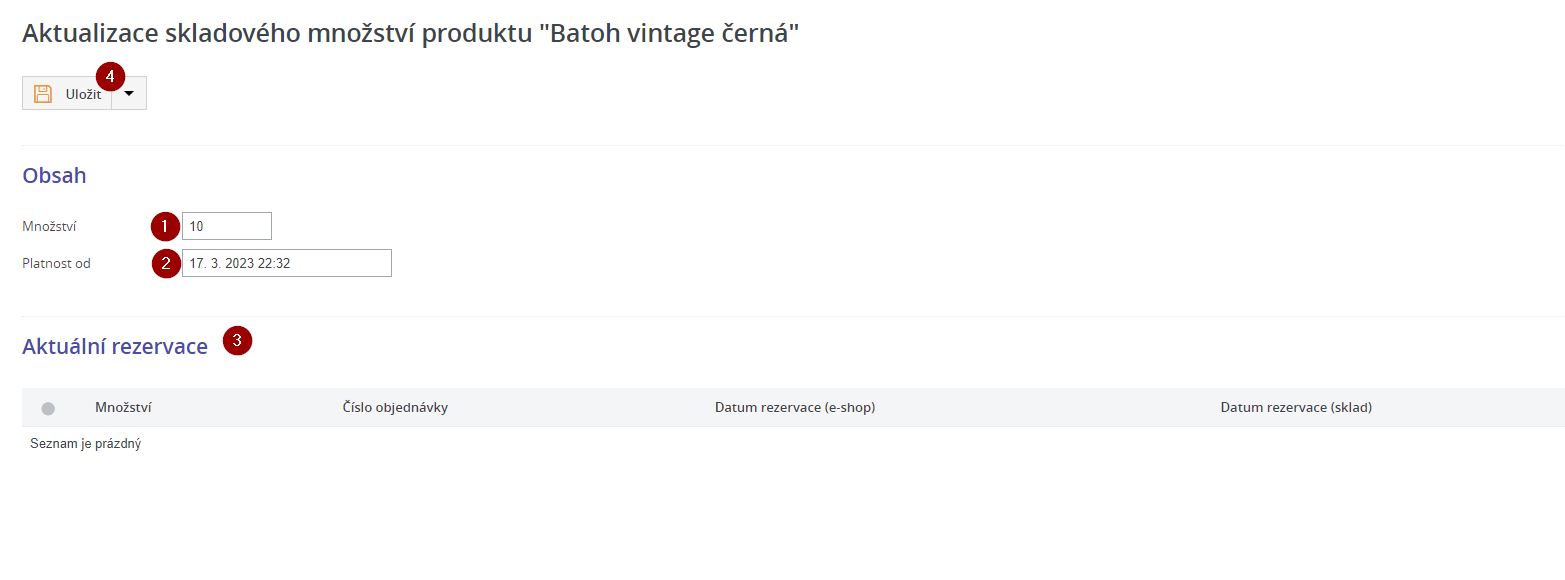
Task: Expand the dropdown arrow beside Uložit
Action: pyautogui.click(x=129, y=94)
